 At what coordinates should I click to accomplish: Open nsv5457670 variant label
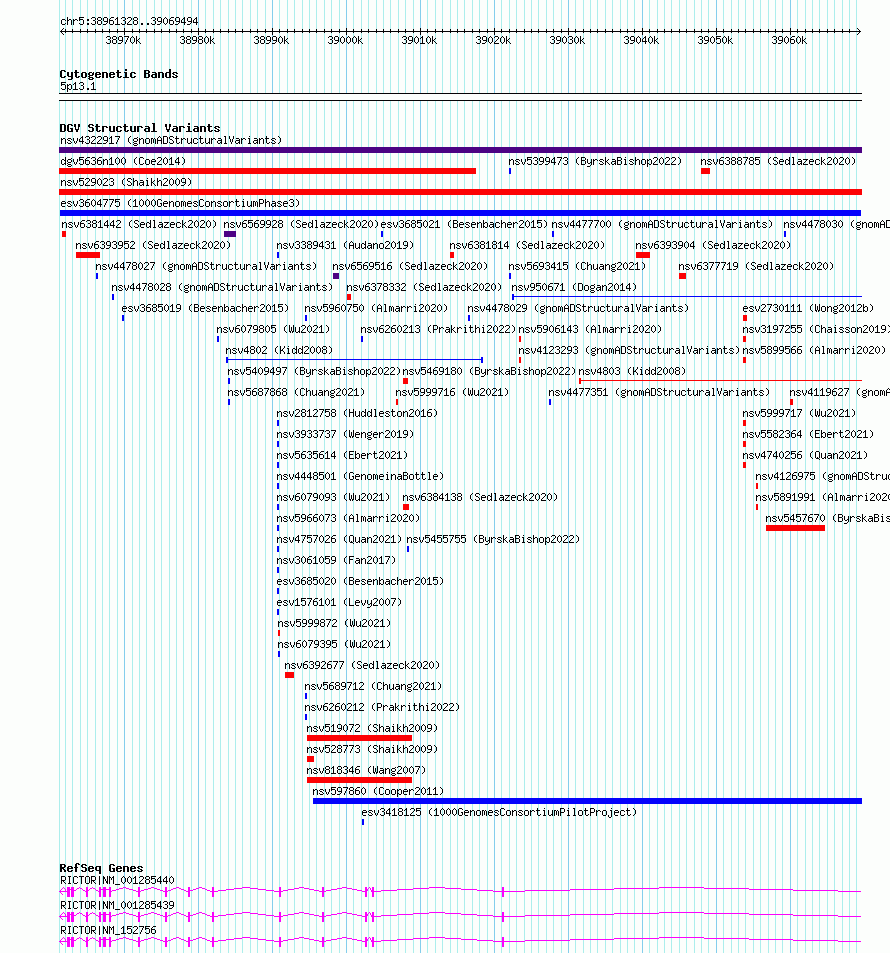827,518
